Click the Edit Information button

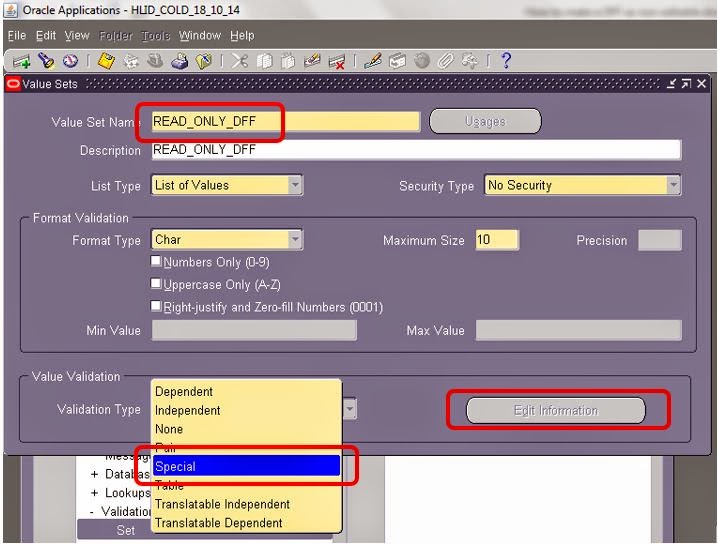point(555,410)
